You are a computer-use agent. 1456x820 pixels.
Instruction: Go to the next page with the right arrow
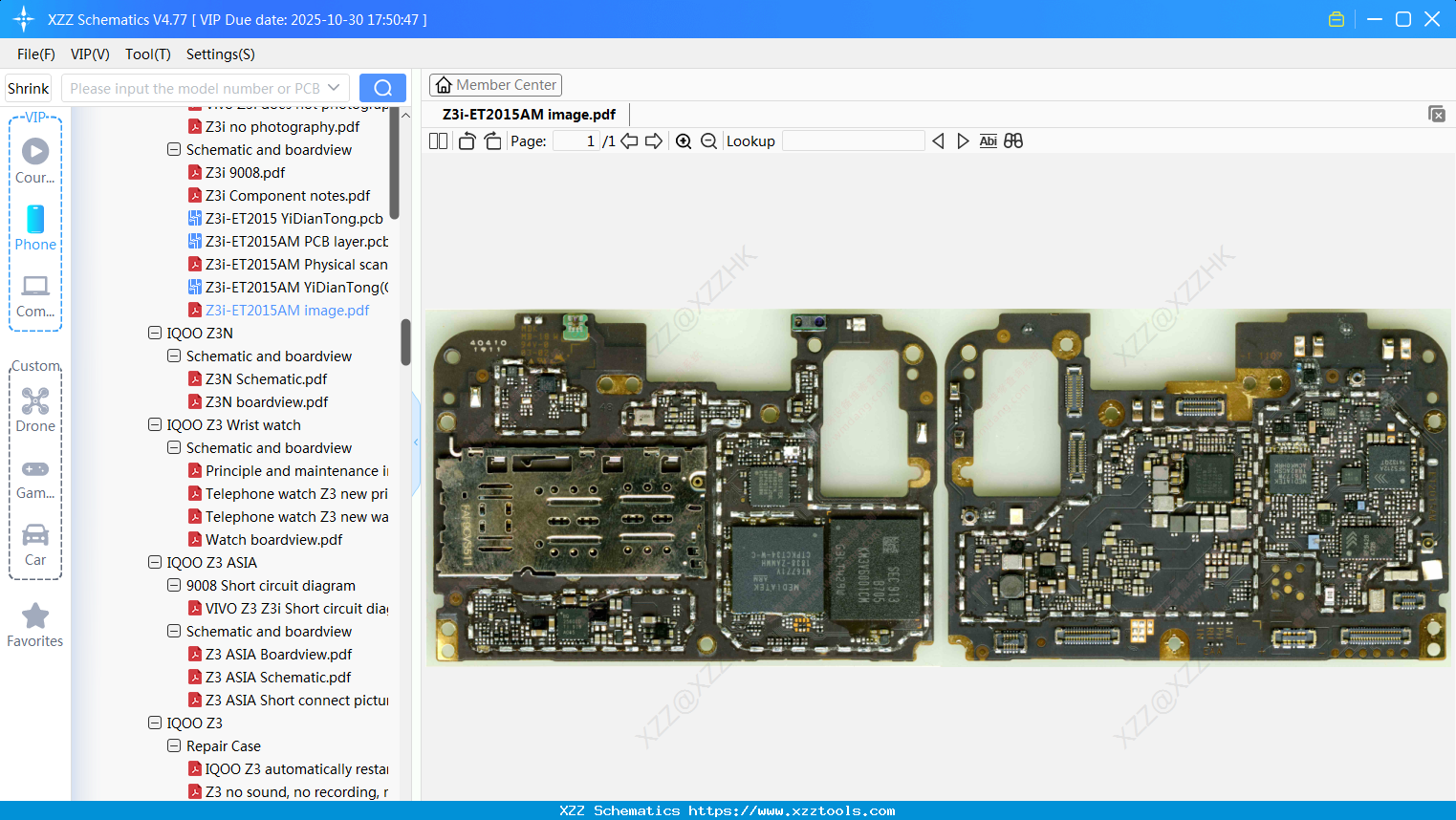tap(654, 141)
